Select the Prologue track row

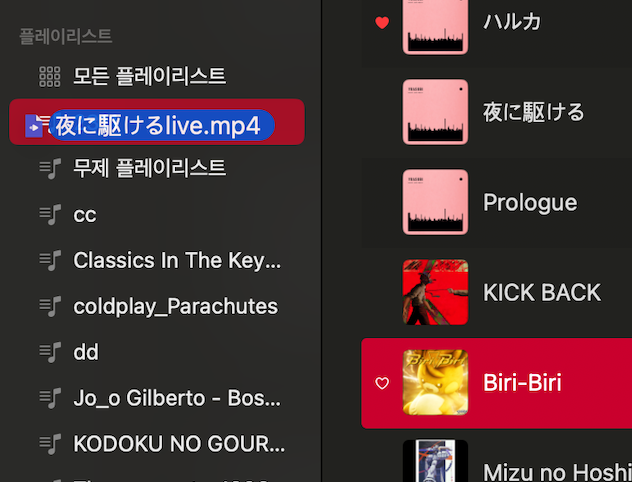(x=497, y=202)
